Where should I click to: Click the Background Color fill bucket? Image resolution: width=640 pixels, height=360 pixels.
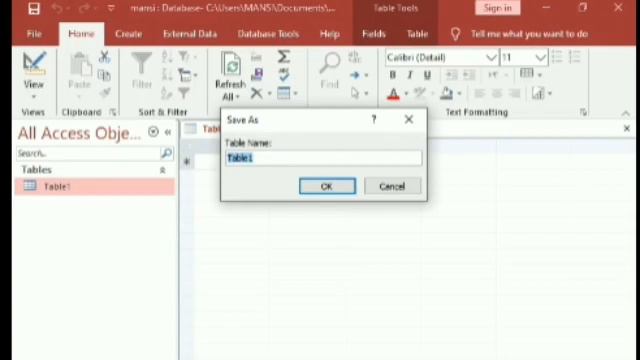446,93
